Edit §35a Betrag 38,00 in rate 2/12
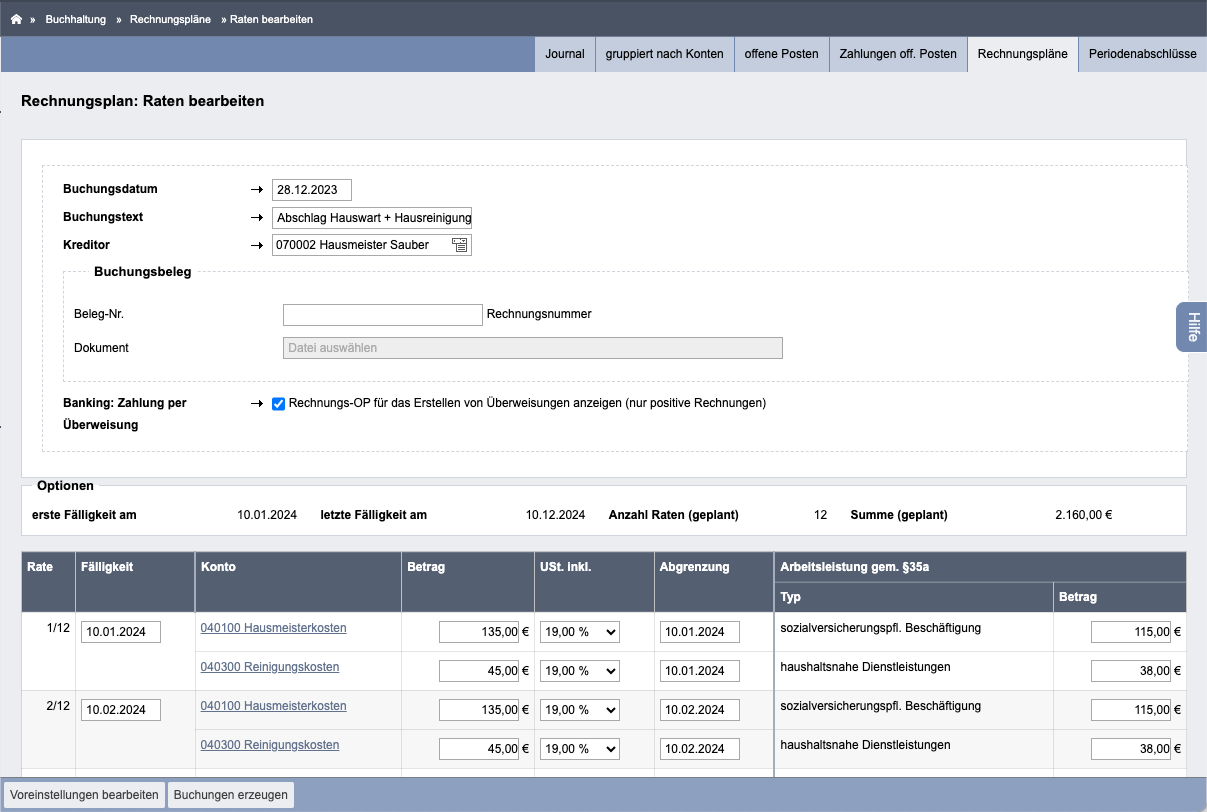 (1131, 749)
